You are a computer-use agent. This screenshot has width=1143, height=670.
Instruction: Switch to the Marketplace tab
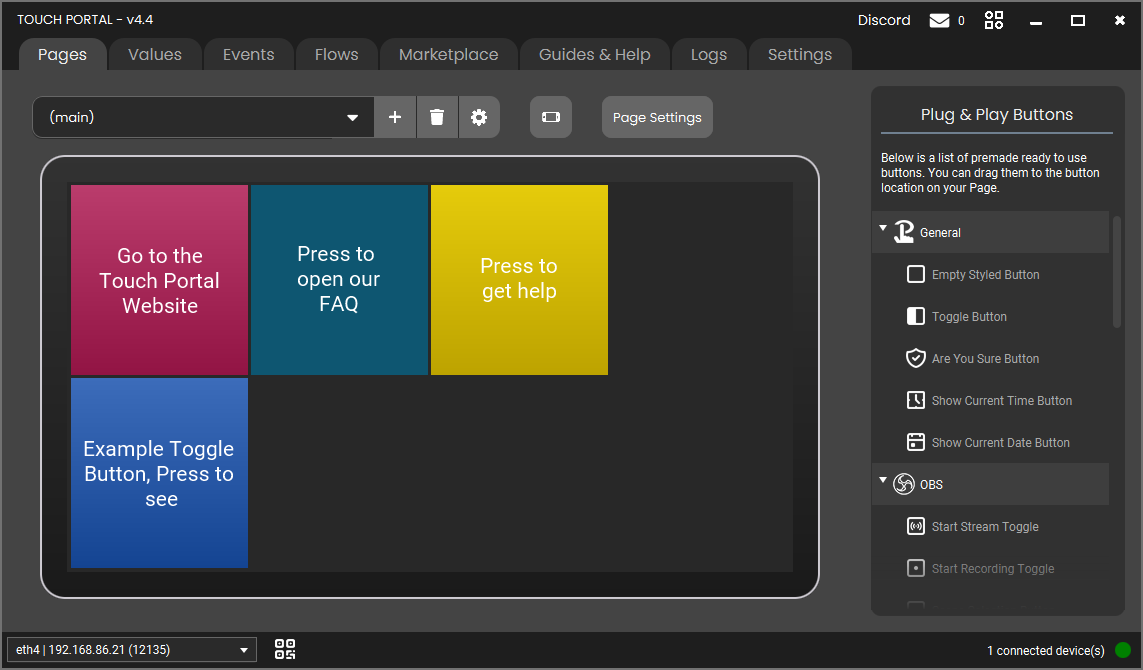pyautogui.click(x=448, y=55)
